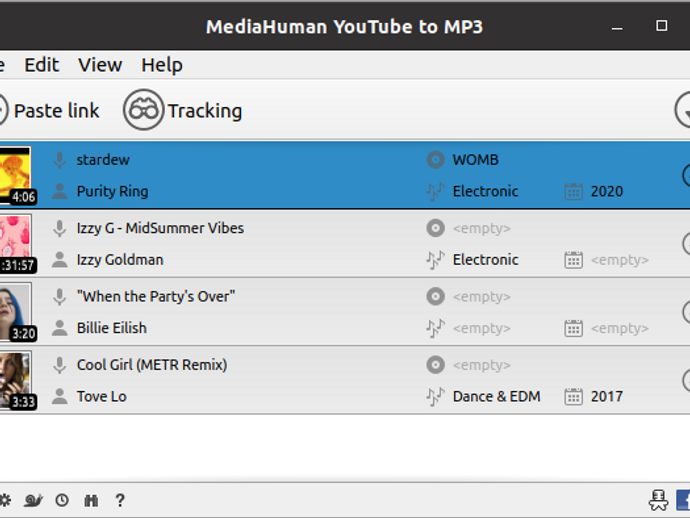Click the year '2020'

pyautogui.click(x=606, y=191)
